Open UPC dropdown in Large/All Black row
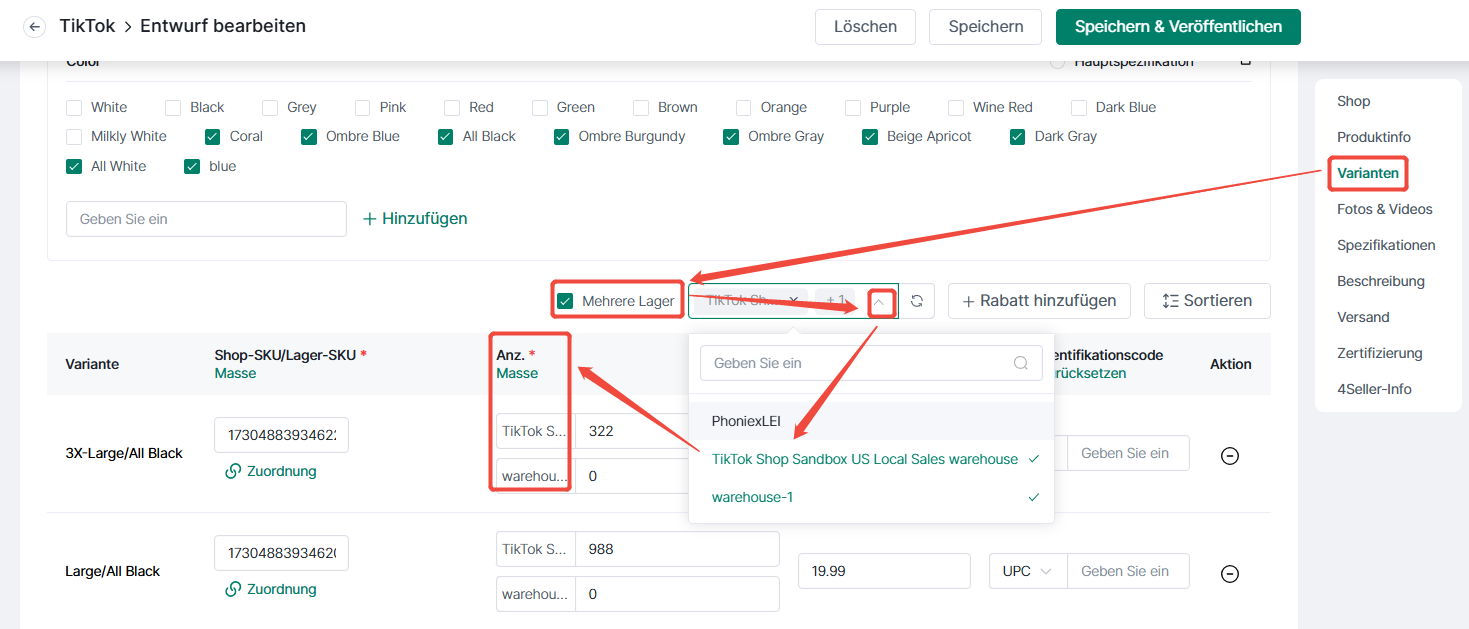The height and width of the screenshot is (629, 1469). coord(1027,571)
